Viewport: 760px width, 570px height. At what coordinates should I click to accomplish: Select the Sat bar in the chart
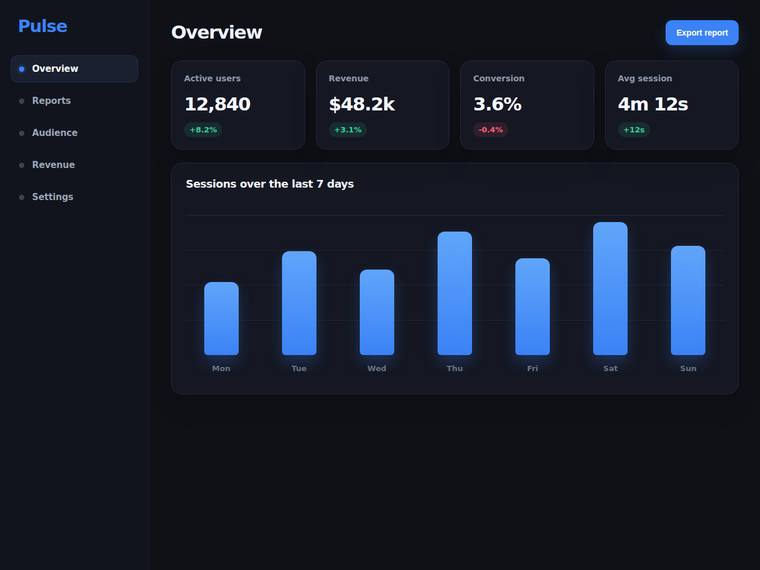[x=610, y=288]
